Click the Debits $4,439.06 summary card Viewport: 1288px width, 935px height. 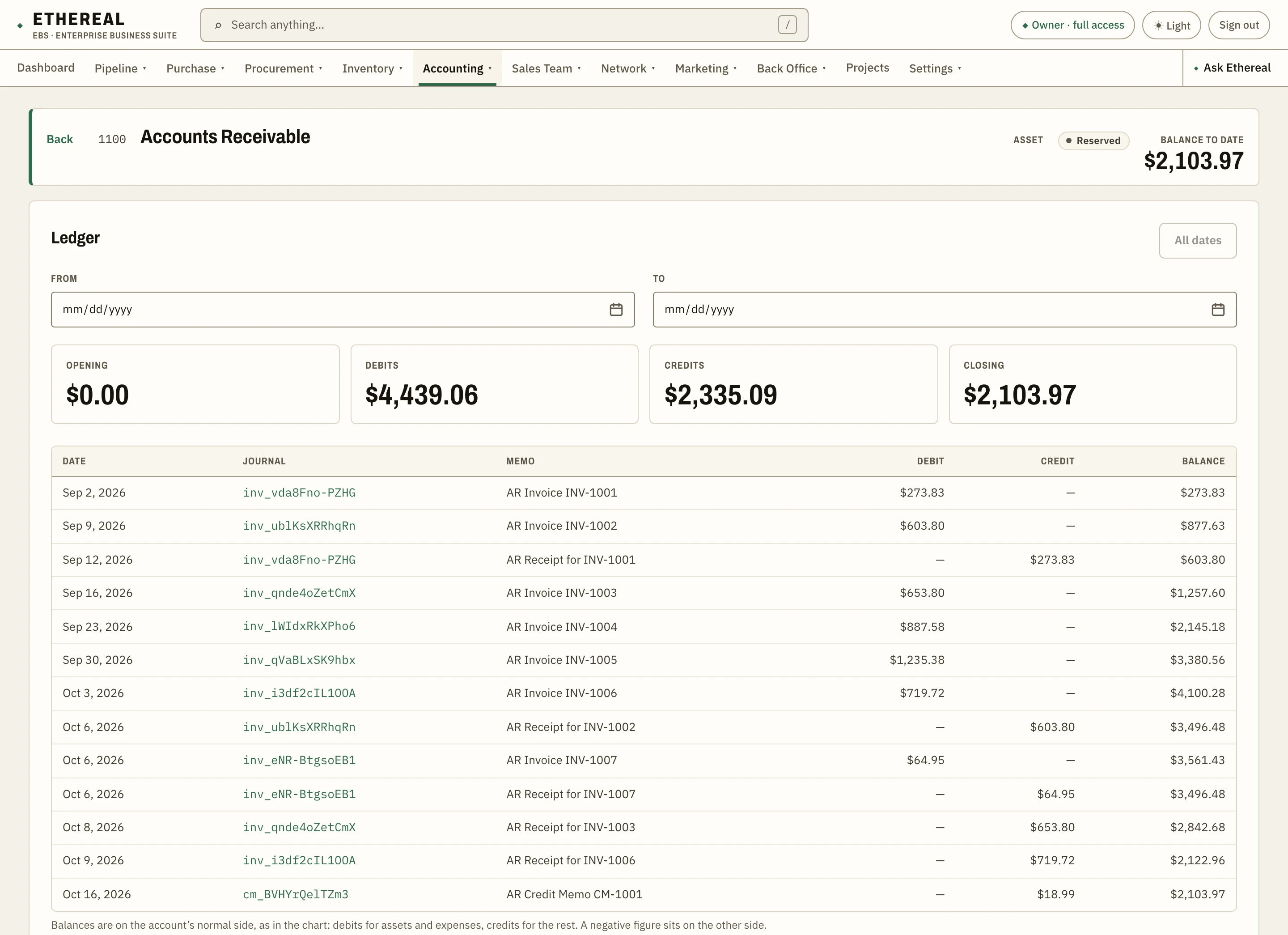[494, 384]
